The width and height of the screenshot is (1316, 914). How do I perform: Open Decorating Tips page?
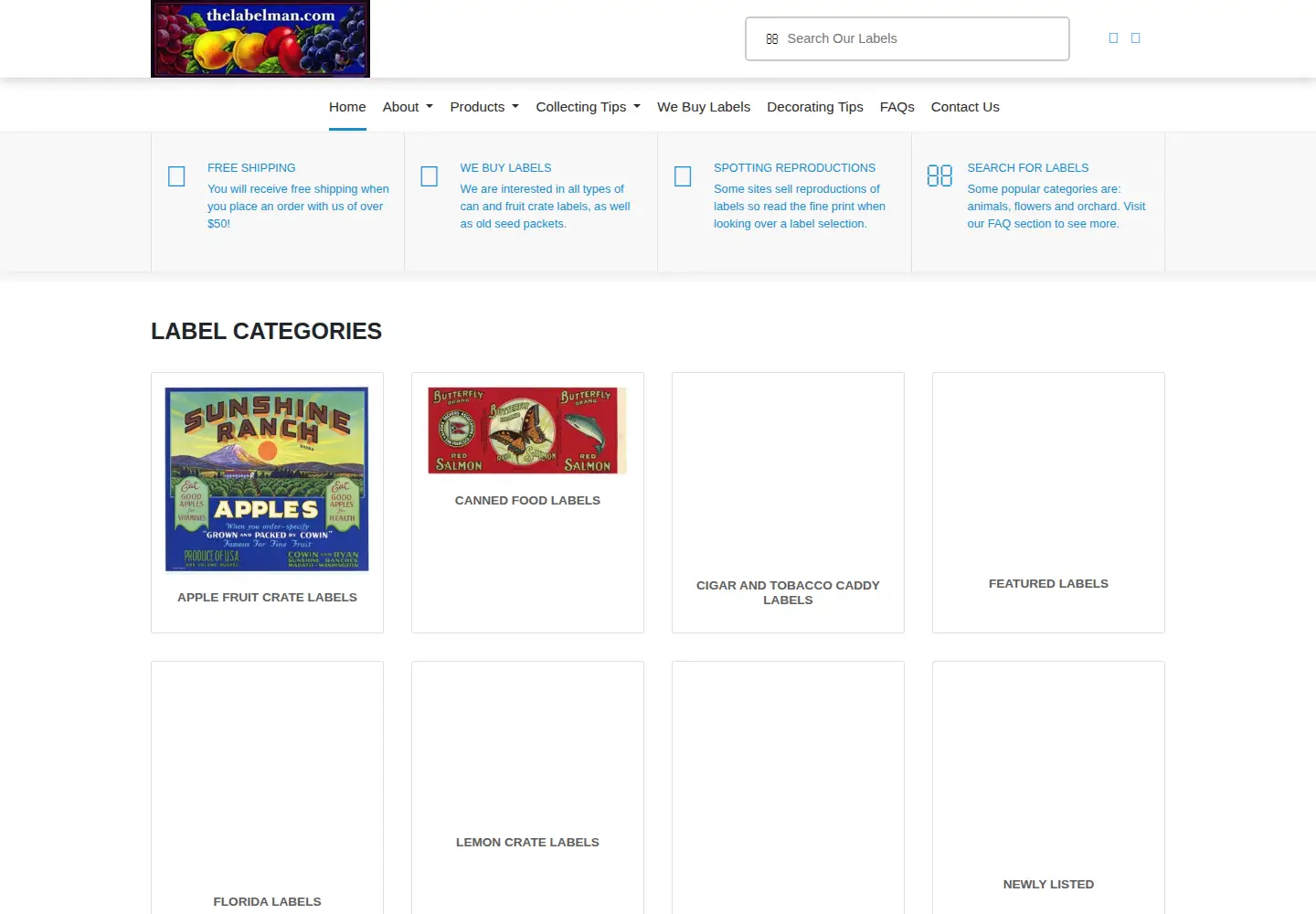[815, 107]
